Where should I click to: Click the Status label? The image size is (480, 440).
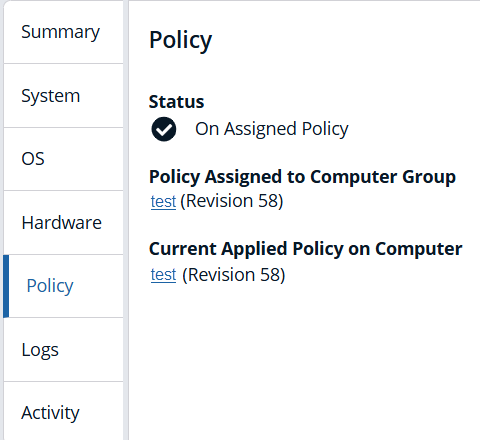(x=176, y=102)
